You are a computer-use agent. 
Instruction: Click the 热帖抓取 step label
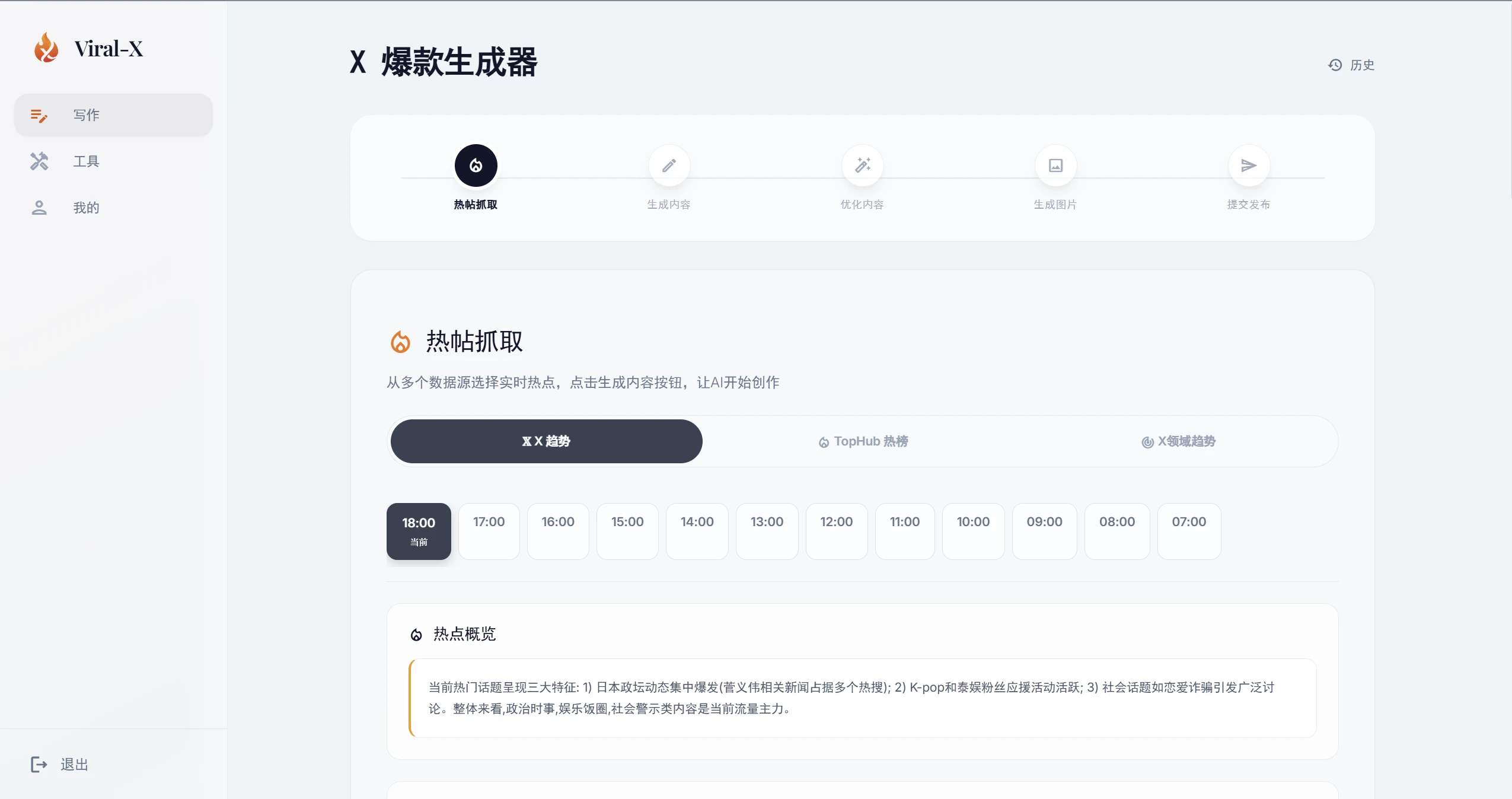(x=476, y=205)
